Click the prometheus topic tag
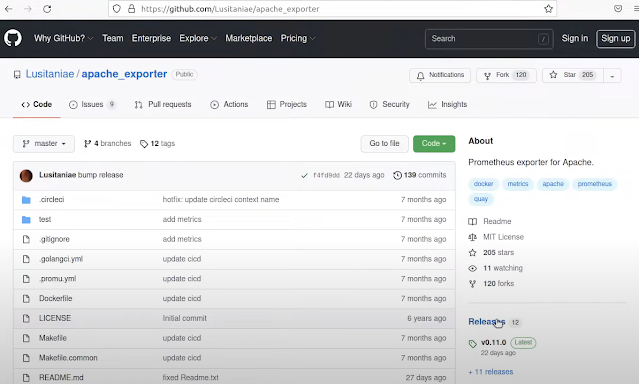The height and width of the screenshot is (384, 639). point(595,184)
